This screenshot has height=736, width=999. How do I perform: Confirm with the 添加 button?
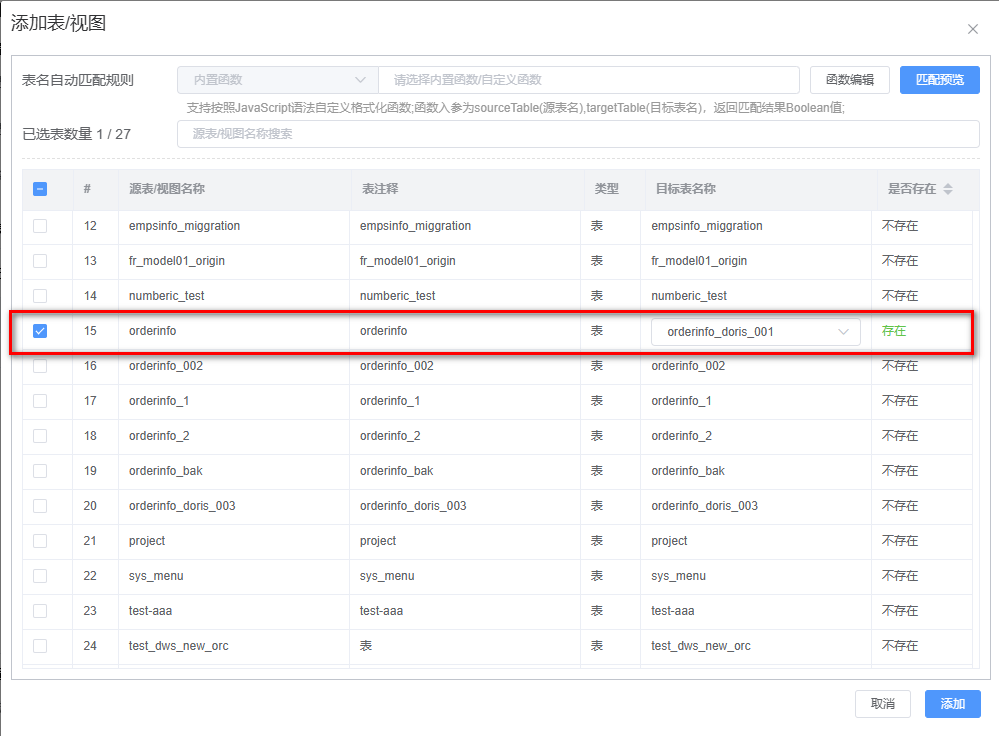pos(952,704)
